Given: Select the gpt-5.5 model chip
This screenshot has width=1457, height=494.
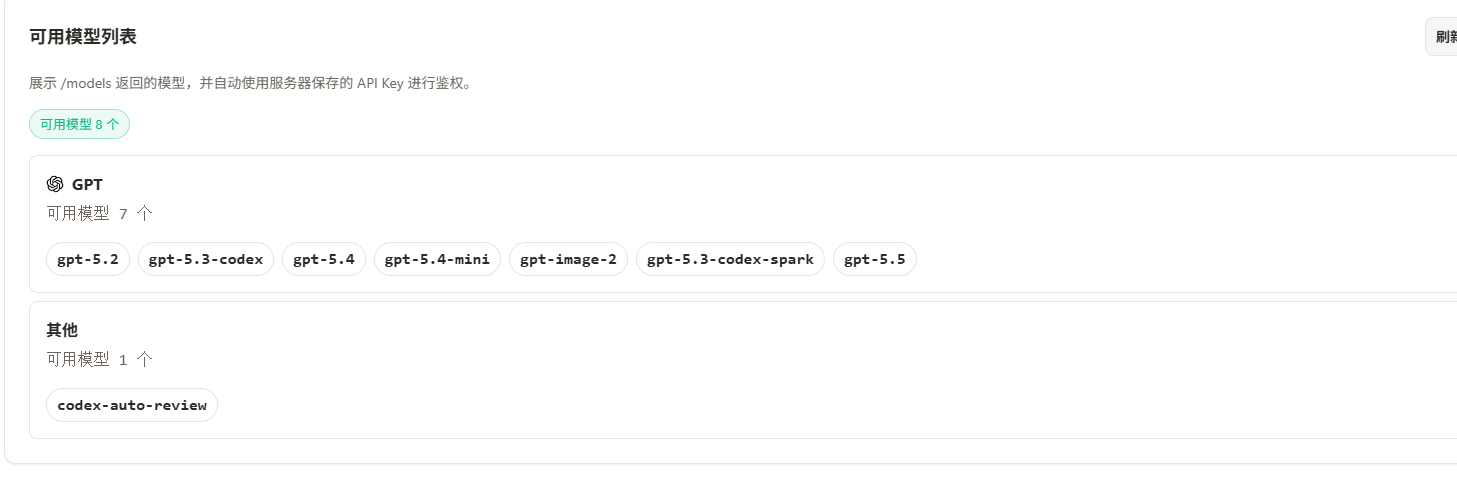Looking at the screenshot, I should 875,260.
